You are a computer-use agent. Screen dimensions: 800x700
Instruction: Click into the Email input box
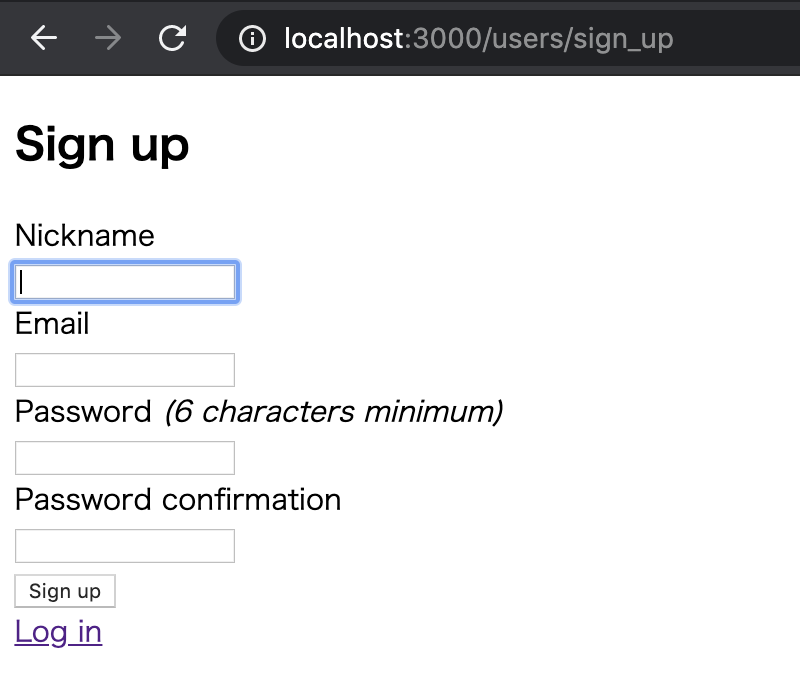[125, 370]
